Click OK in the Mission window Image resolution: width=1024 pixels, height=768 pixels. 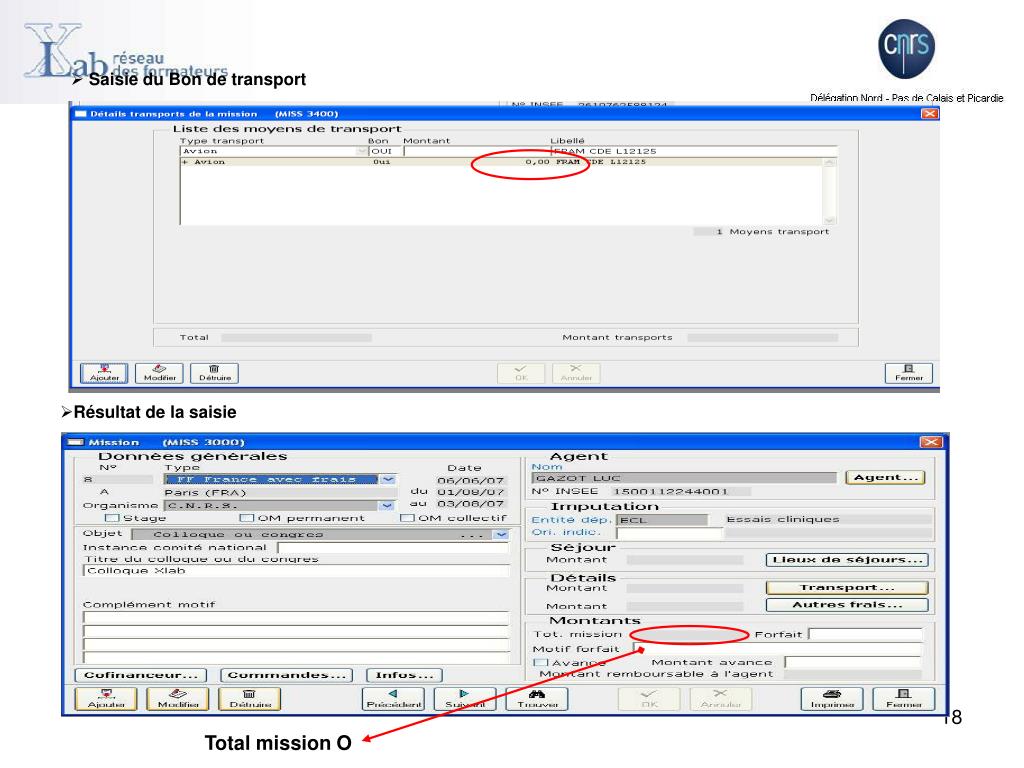649,699
